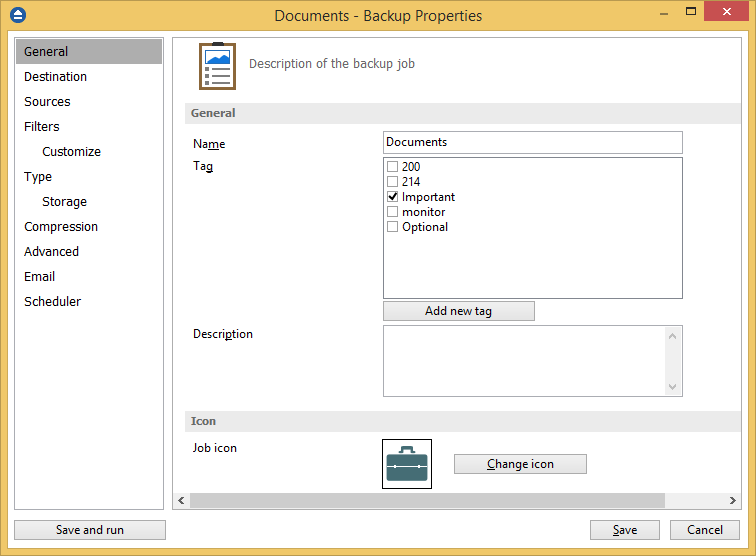This screenshot has width=756, height=556.
Task: Click the briefcase job icon preview
Action: (406, 463)
